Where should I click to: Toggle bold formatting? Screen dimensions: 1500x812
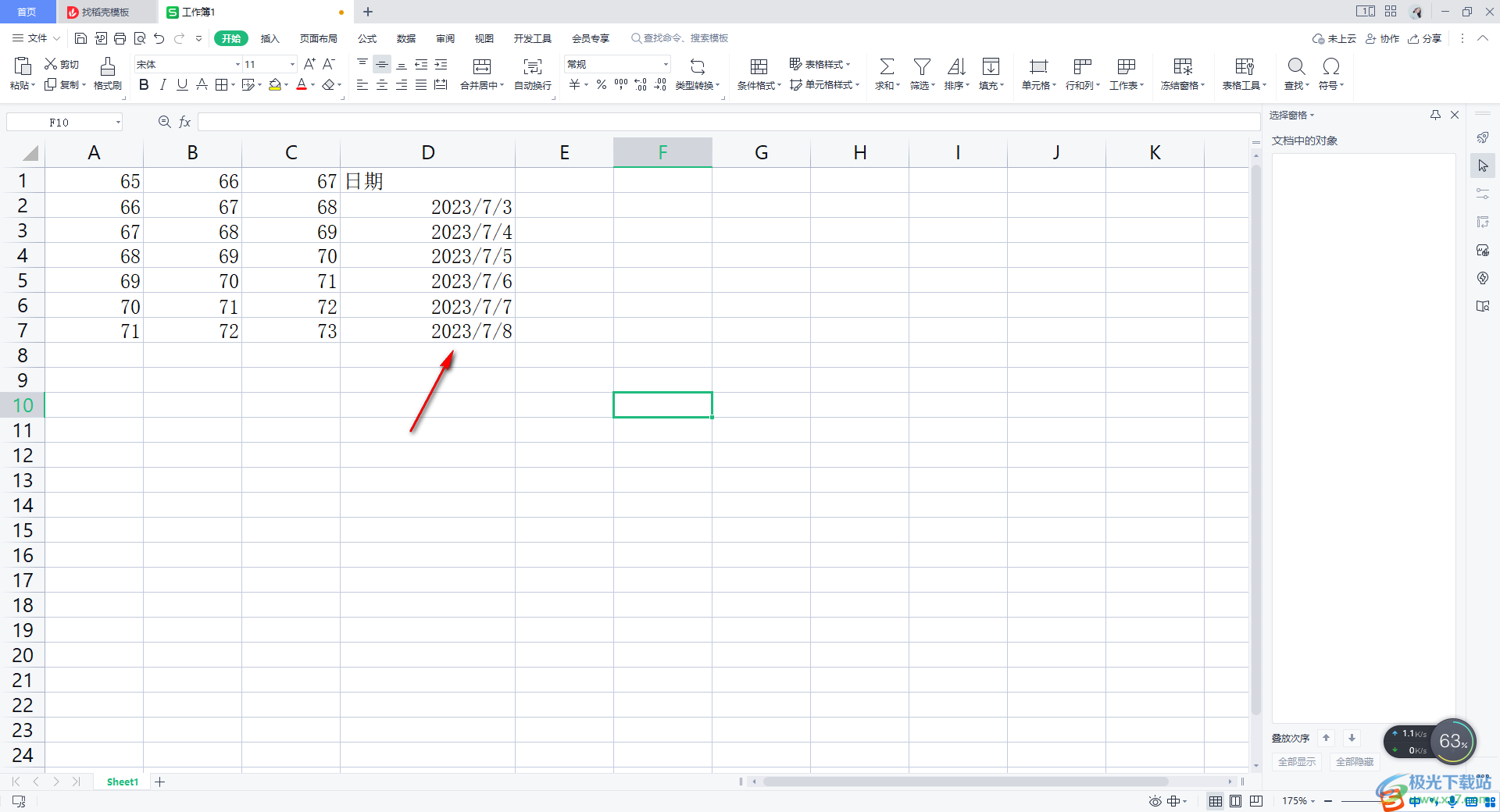click(x=144, y=84)
